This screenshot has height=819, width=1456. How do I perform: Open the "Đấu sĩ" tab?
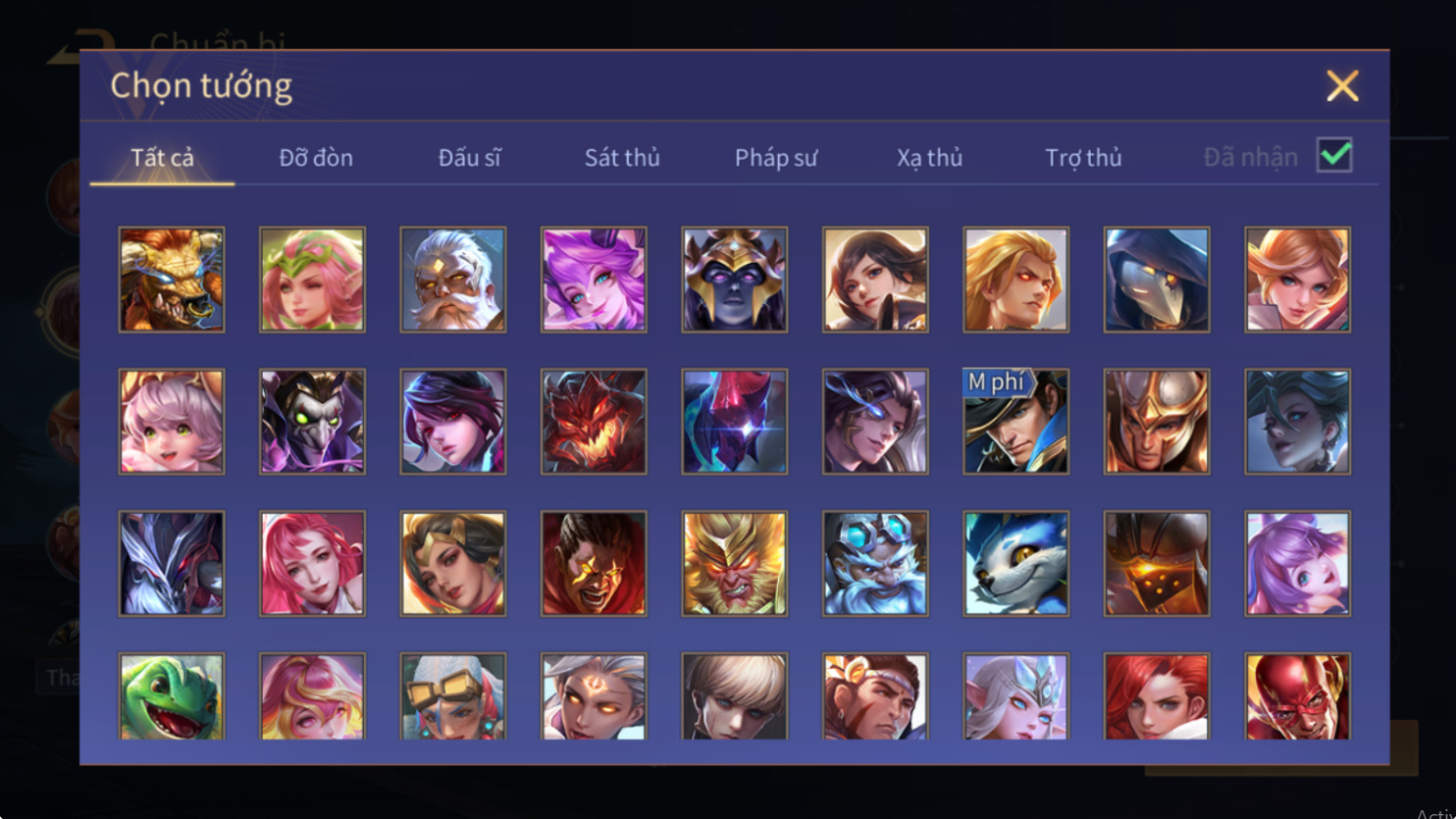tap(469, 158)
